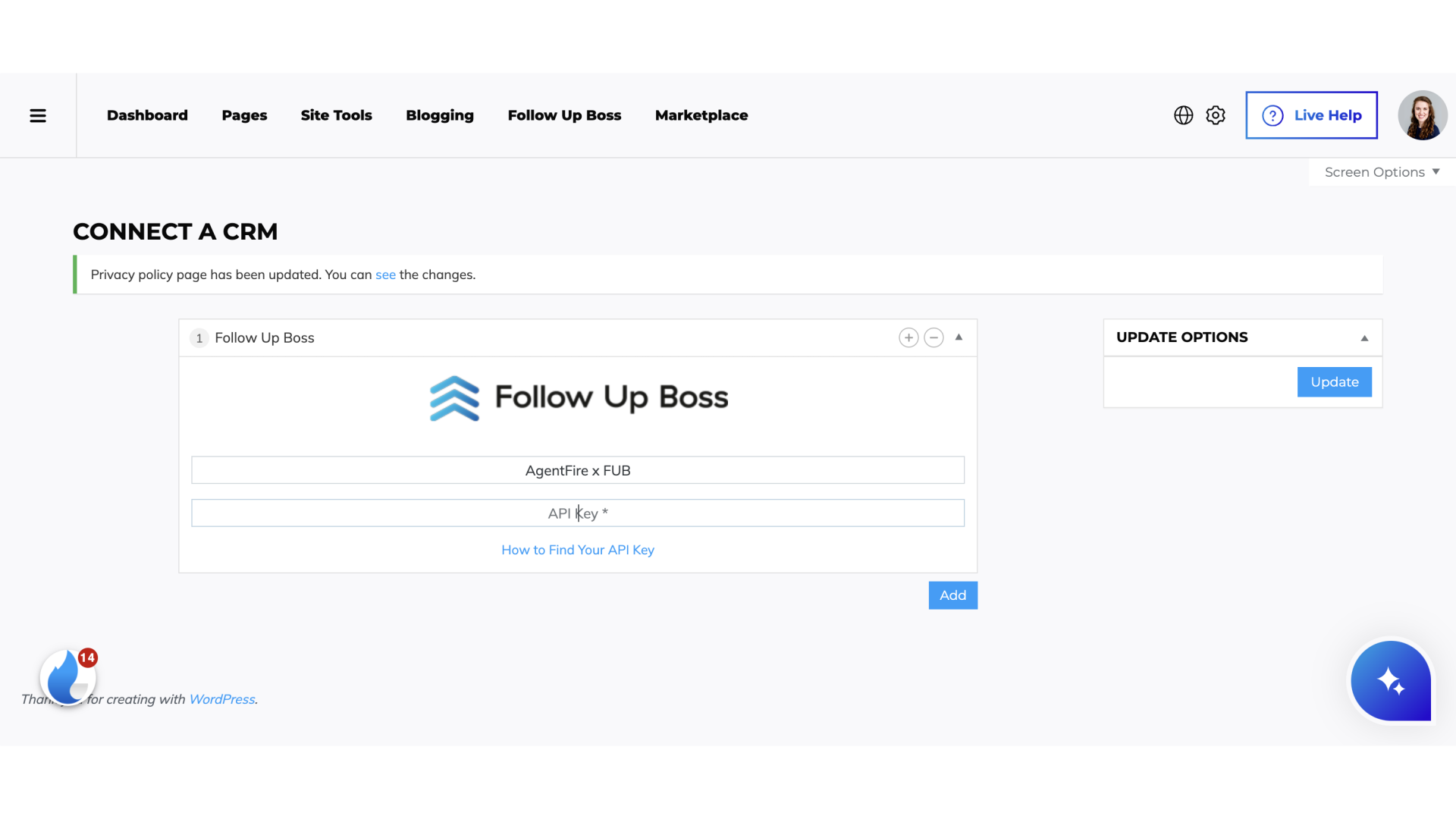Open the Dashboard section

point(147,115)
